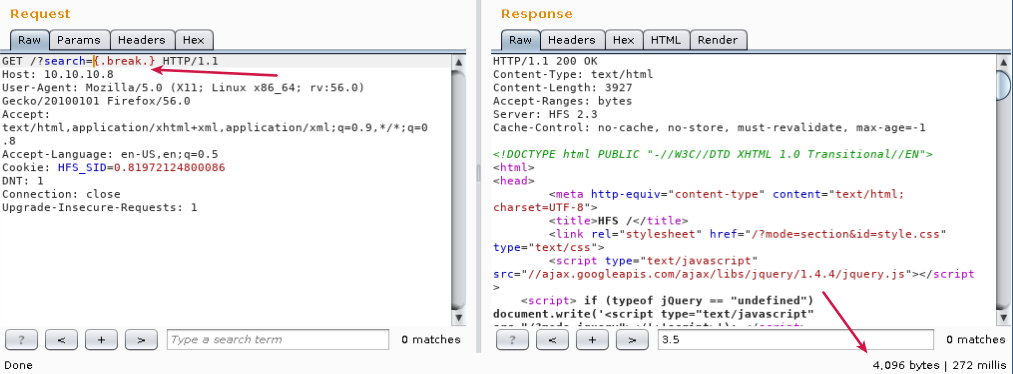The image size is (1013, 374).
Task: Click the Response heading label
Action: 536,14
